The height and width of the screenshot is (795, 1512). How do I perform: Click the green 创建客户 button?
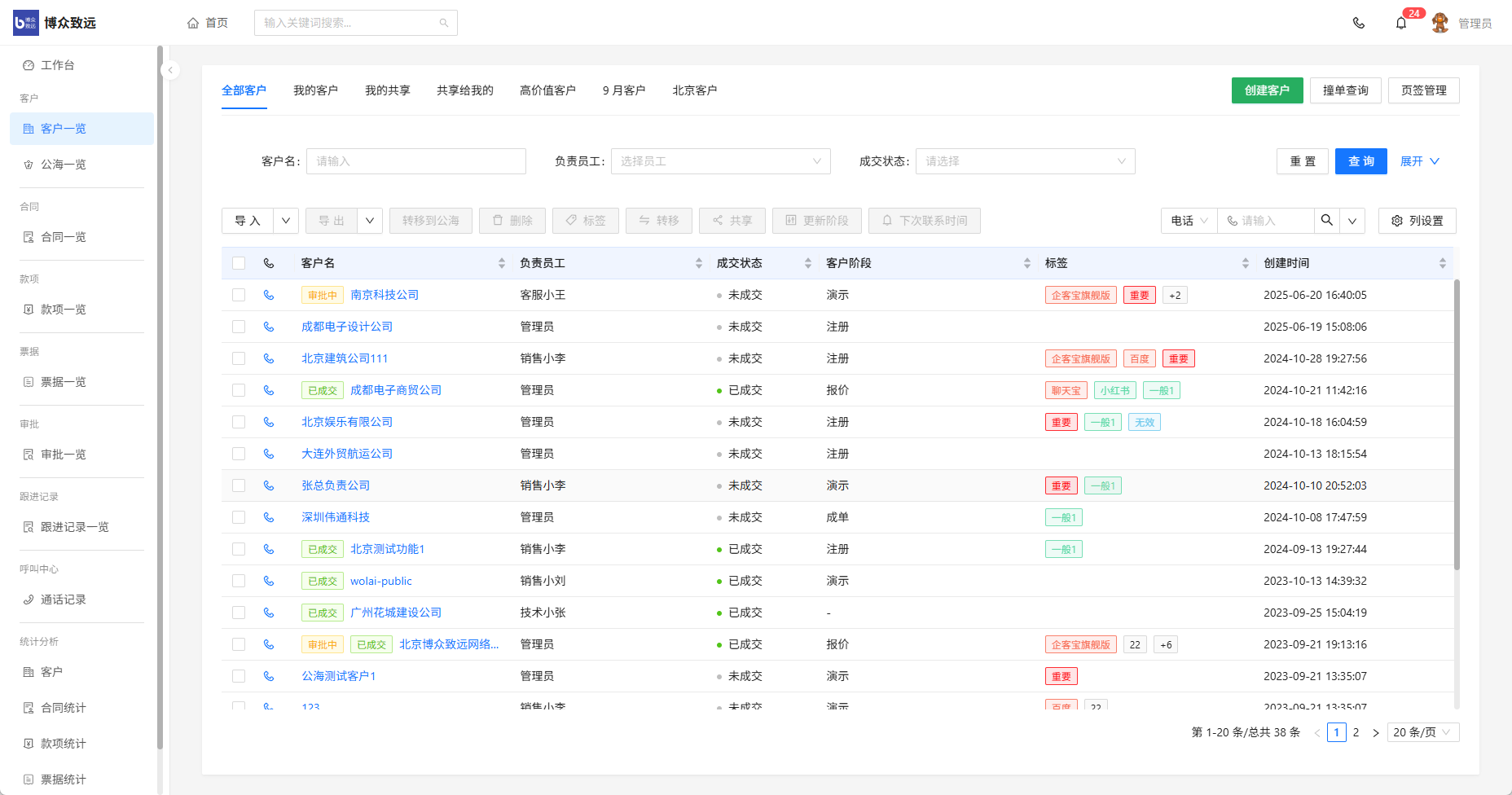pyautogui.click(x=1267, y=90)
